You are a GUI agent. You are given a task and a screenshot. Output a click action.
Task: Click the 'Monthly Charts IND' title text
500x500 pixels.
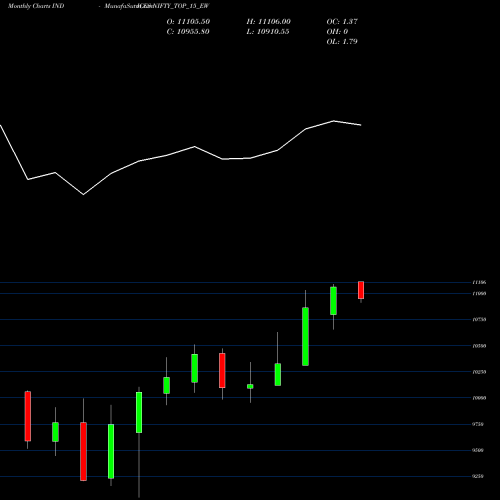click(x=36, y=6)
